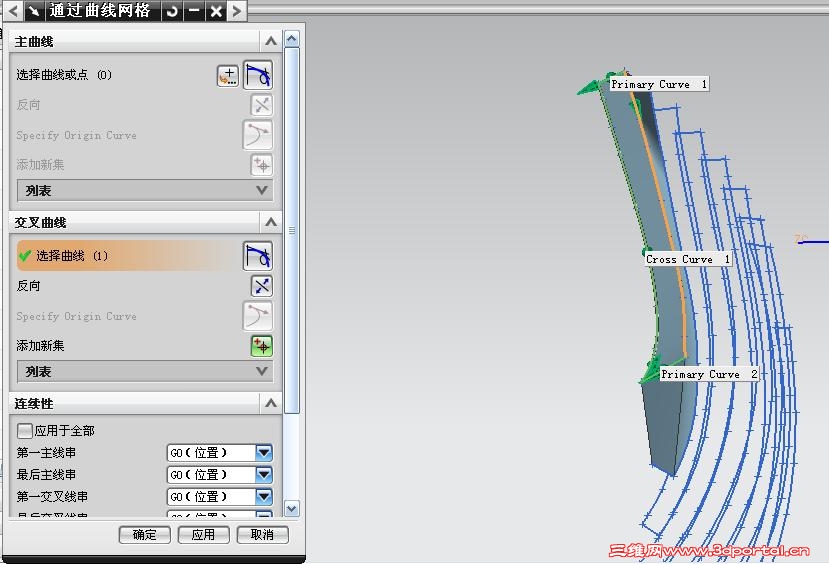The height and width of the screenshot is (564, 829).
Task: Click the next step arrow in dialog title bar
Action: [237, 11]
